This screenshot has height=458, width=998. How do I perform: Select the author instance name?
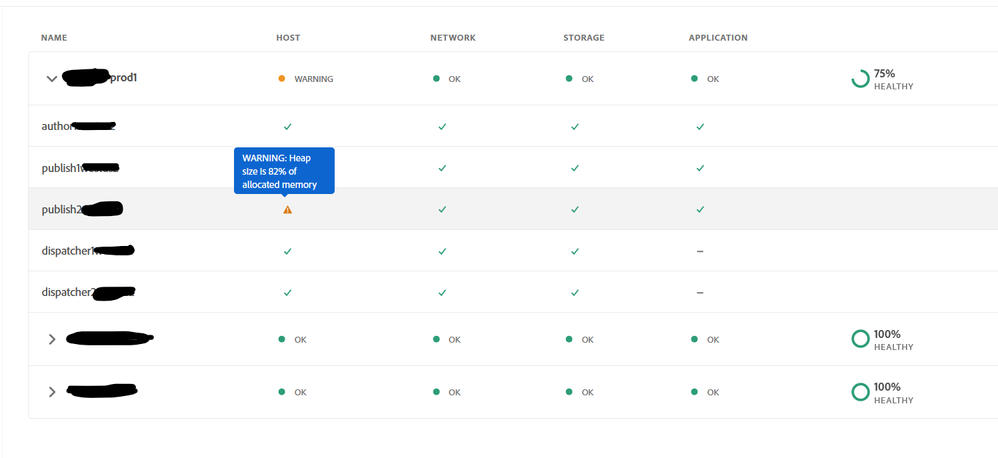57,127
